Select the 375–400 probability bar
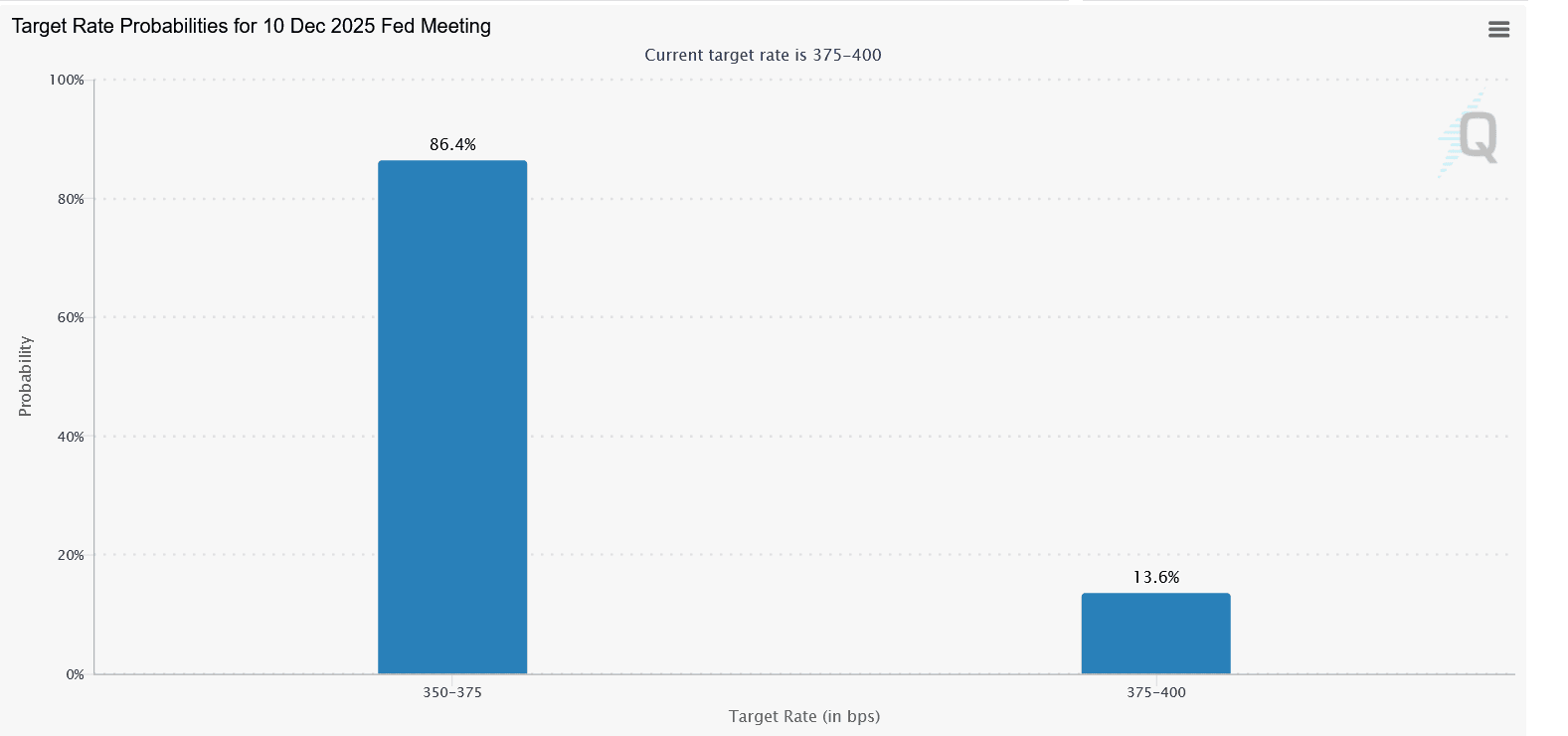 click(1155, 634)
